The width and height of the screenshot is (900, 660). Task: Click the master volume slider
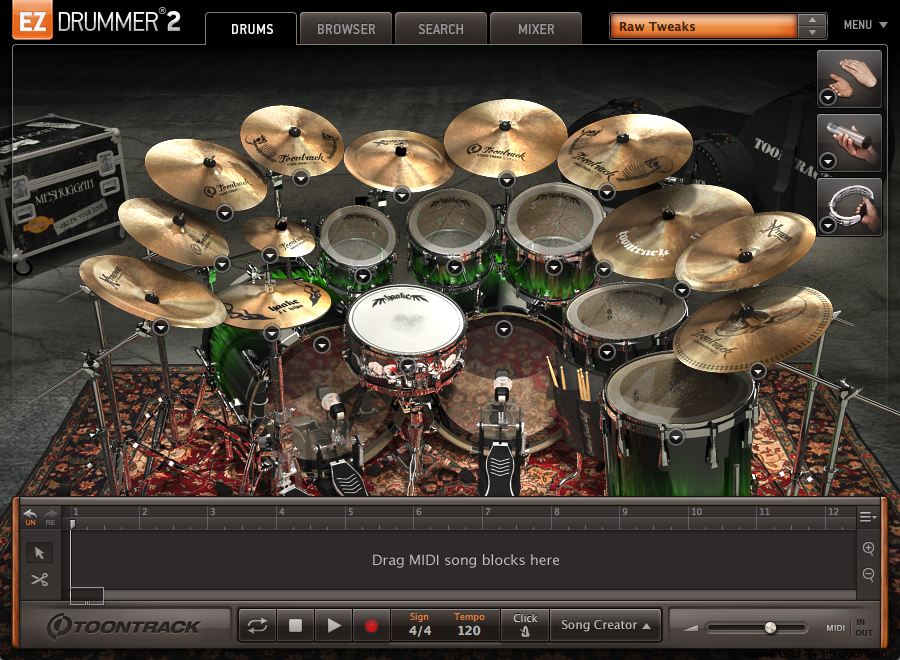[757, 628]
